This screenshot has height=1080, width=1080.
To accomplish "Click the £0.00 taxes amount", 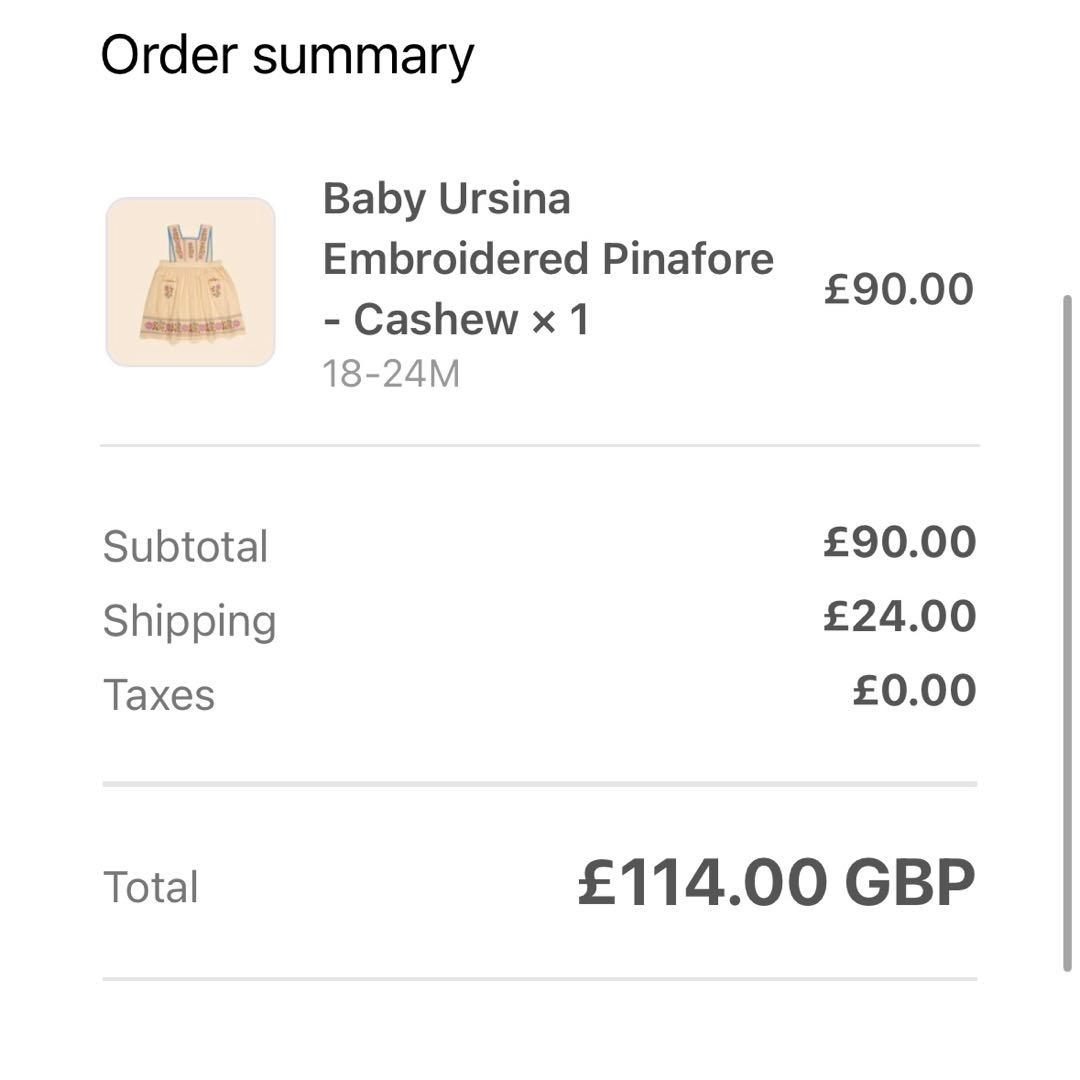I will coord(914,690).
